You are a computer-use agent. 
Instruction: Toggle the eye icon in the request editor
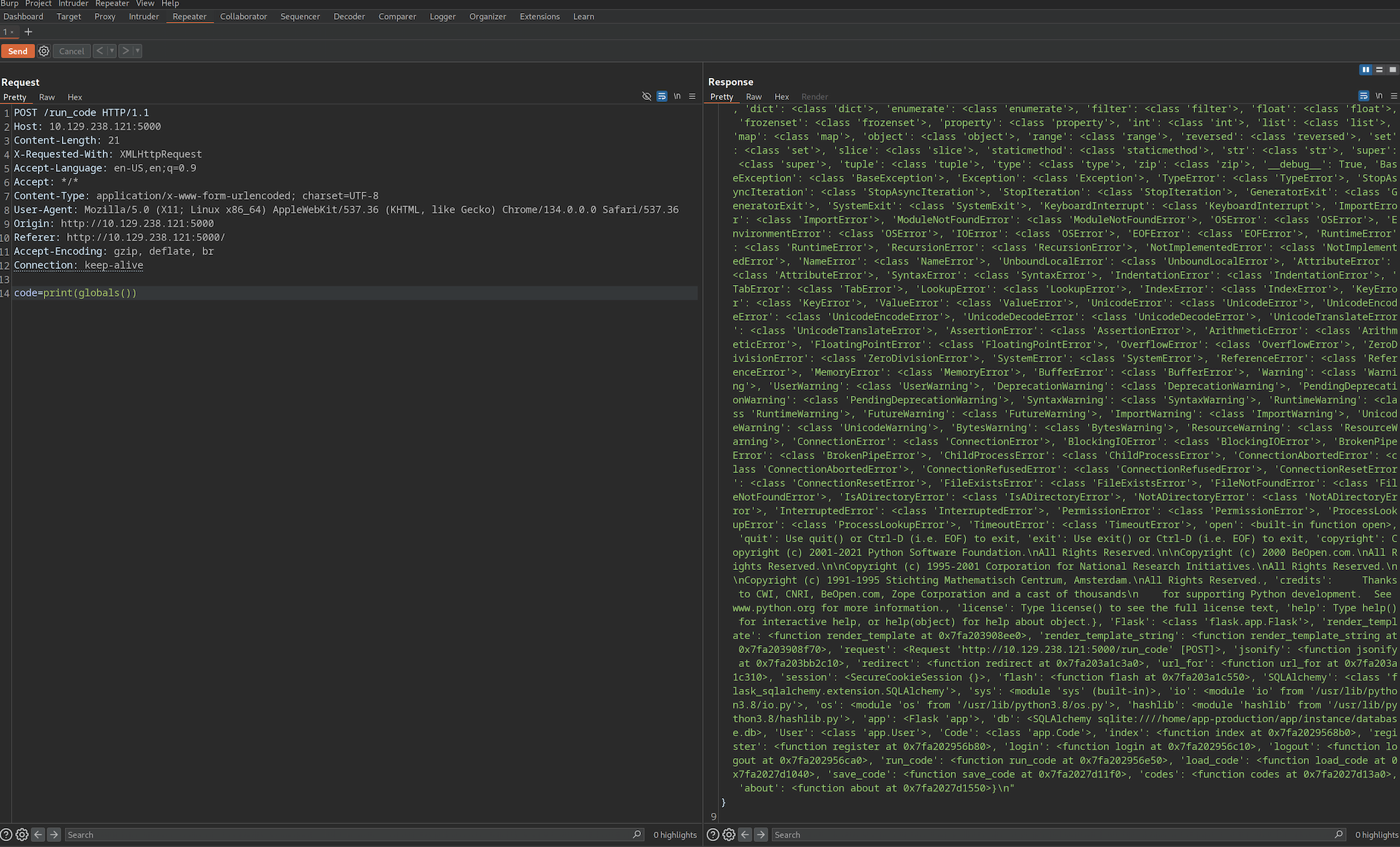click(647, 95)
